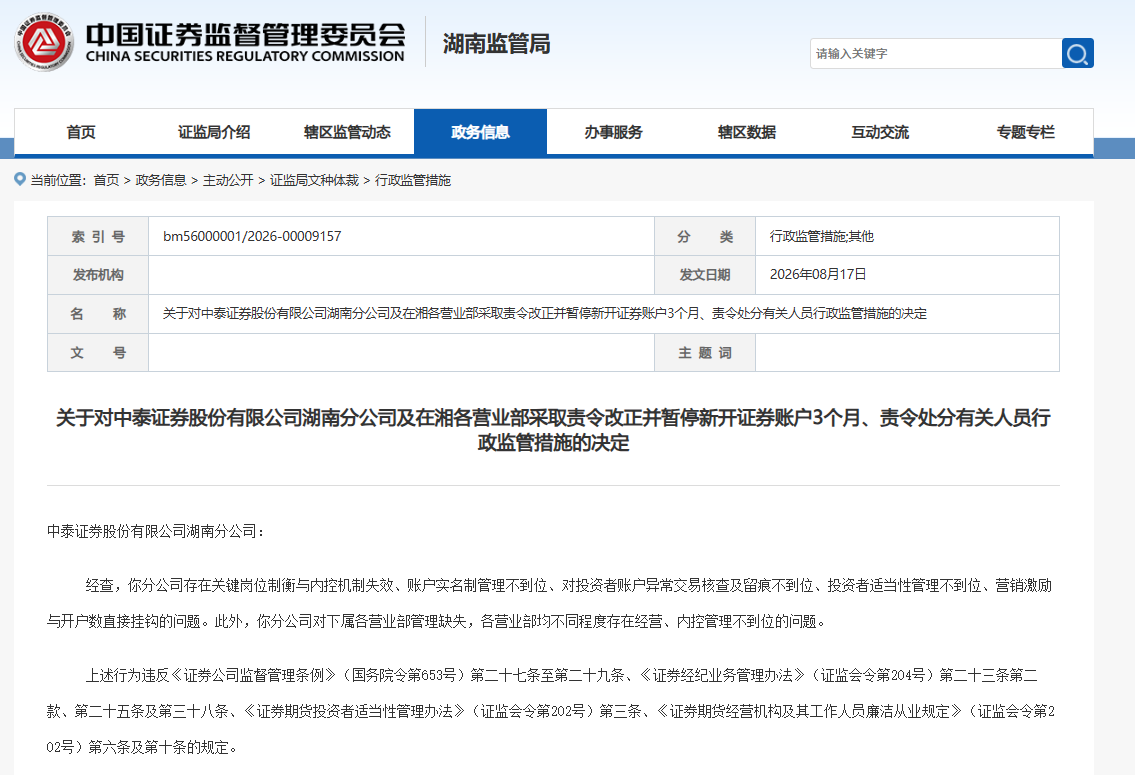This screenshot has height=775, width=1135.
Task: Click the 湖南监管局 header title
Action: tap(497, 43)
